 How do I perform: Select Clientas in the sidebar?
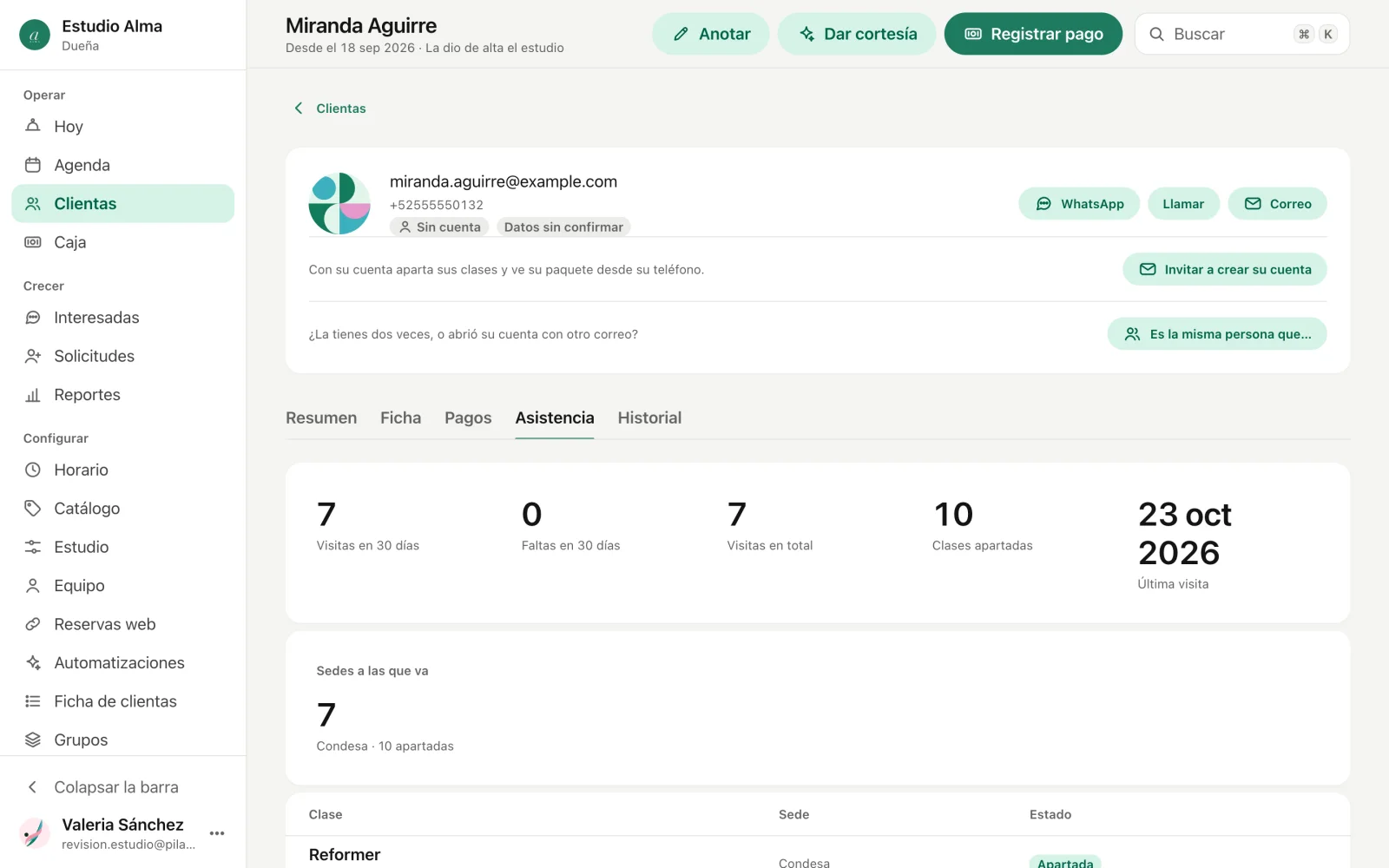pyautogui.click(x=122, y=204)
